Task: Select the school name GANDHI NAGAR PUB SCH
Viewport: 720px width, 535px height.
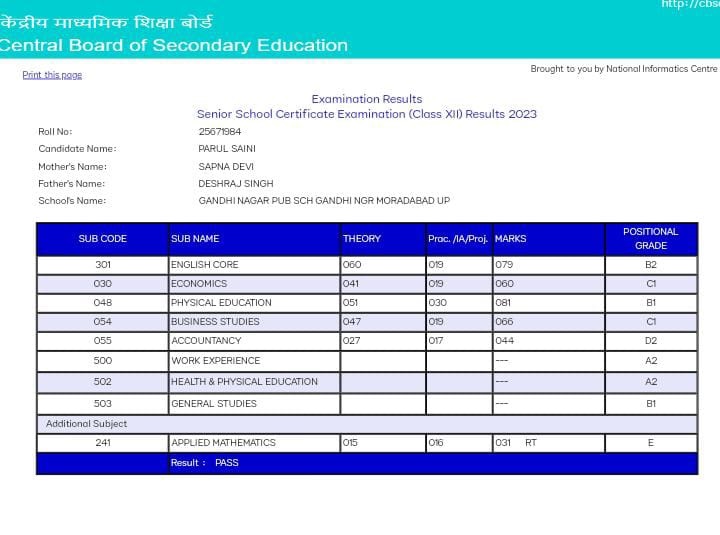Action: click(x=324, y=200)
